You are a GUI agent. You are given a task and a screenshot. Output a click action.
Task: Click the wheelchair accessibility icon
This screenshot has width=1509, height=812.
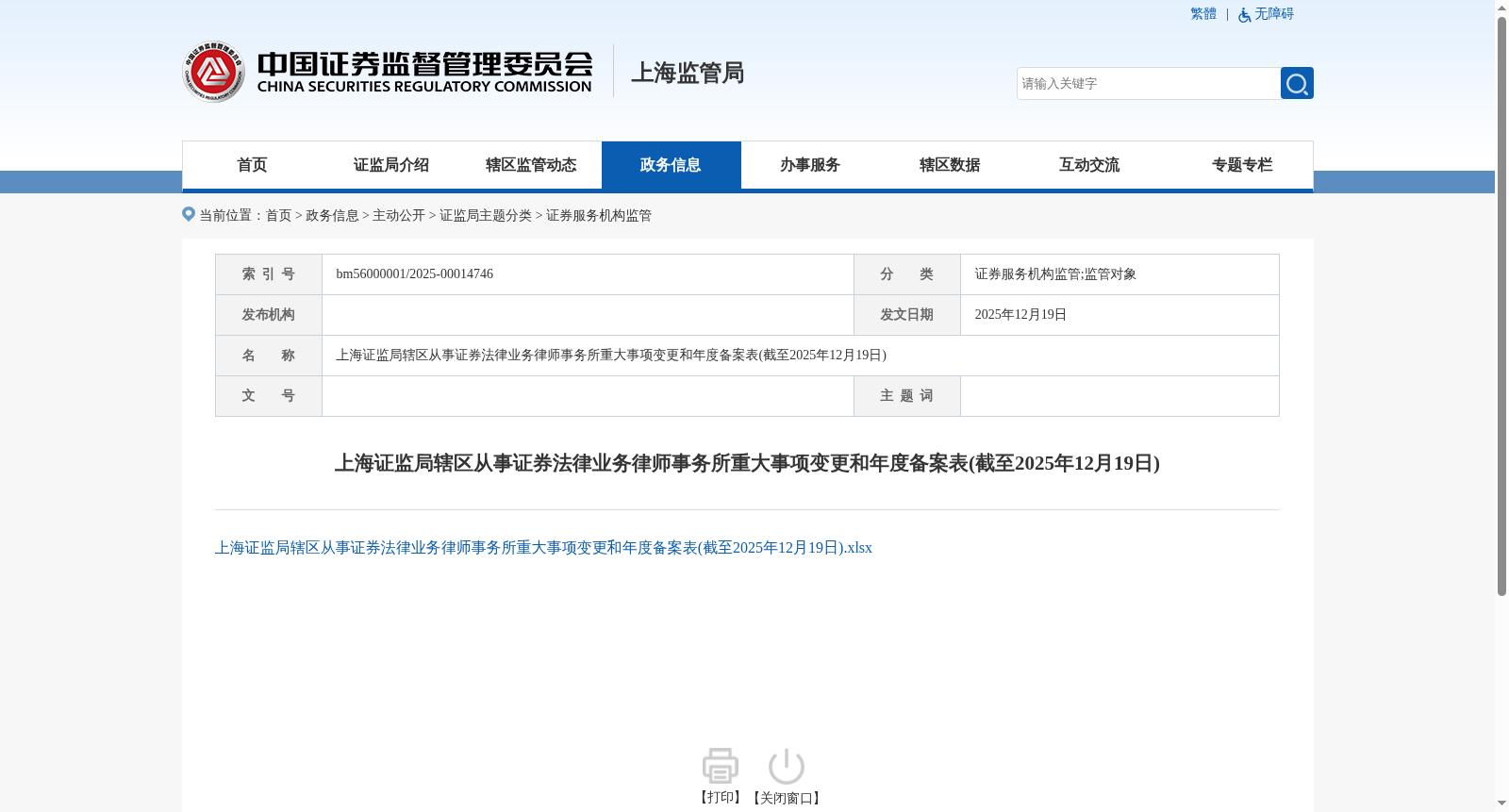pos(1245,15)
